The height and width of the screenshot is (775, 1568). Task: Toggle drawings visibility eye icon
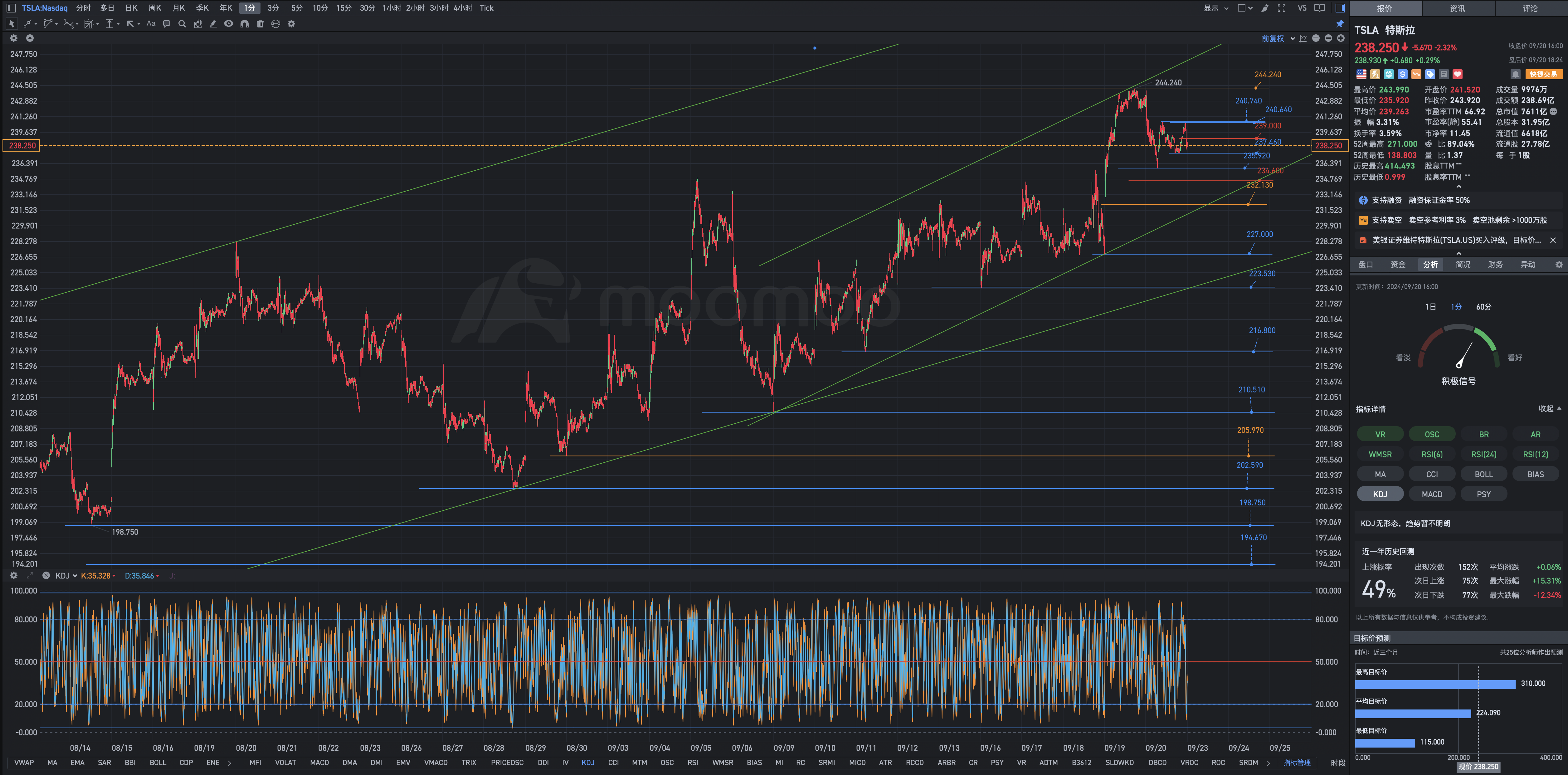[228, 24]
